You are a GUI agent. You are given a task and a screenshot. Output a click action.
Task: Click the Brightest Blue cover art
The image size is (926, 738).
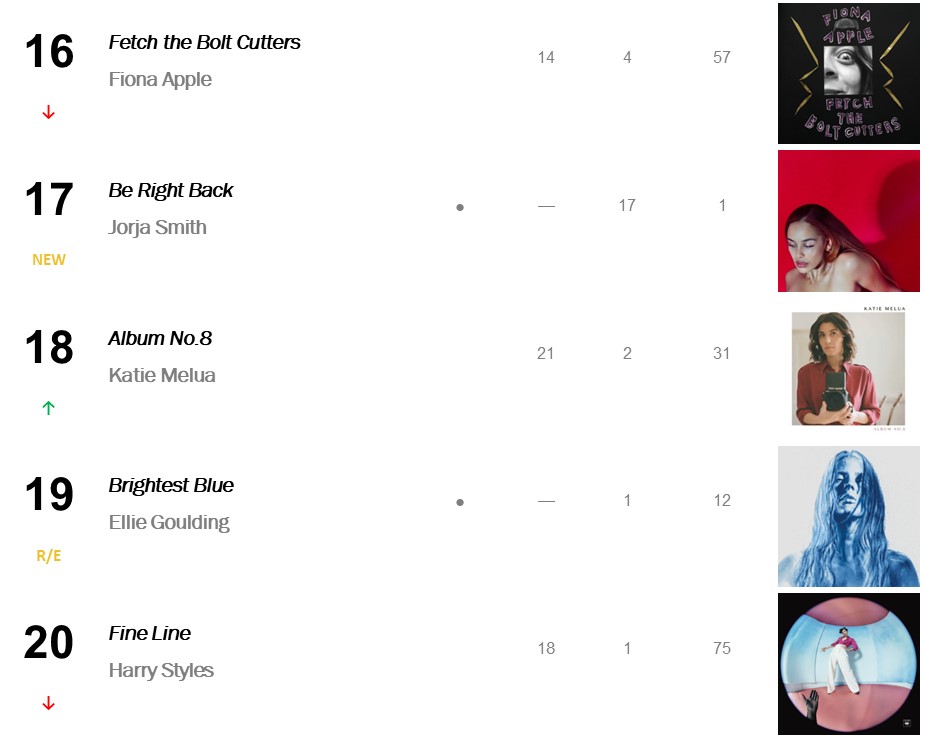pyautogui.click(x=848, y=516)
